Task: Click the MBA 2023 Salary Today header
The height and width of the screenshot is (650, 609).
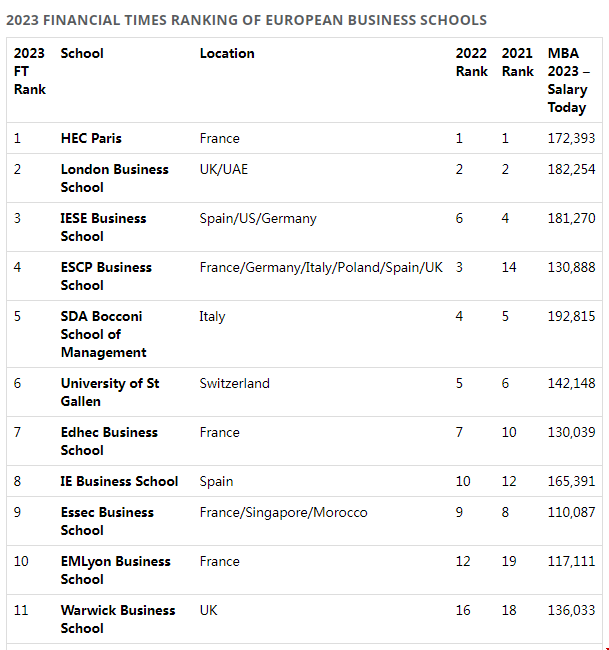Action: coord(570,80)
